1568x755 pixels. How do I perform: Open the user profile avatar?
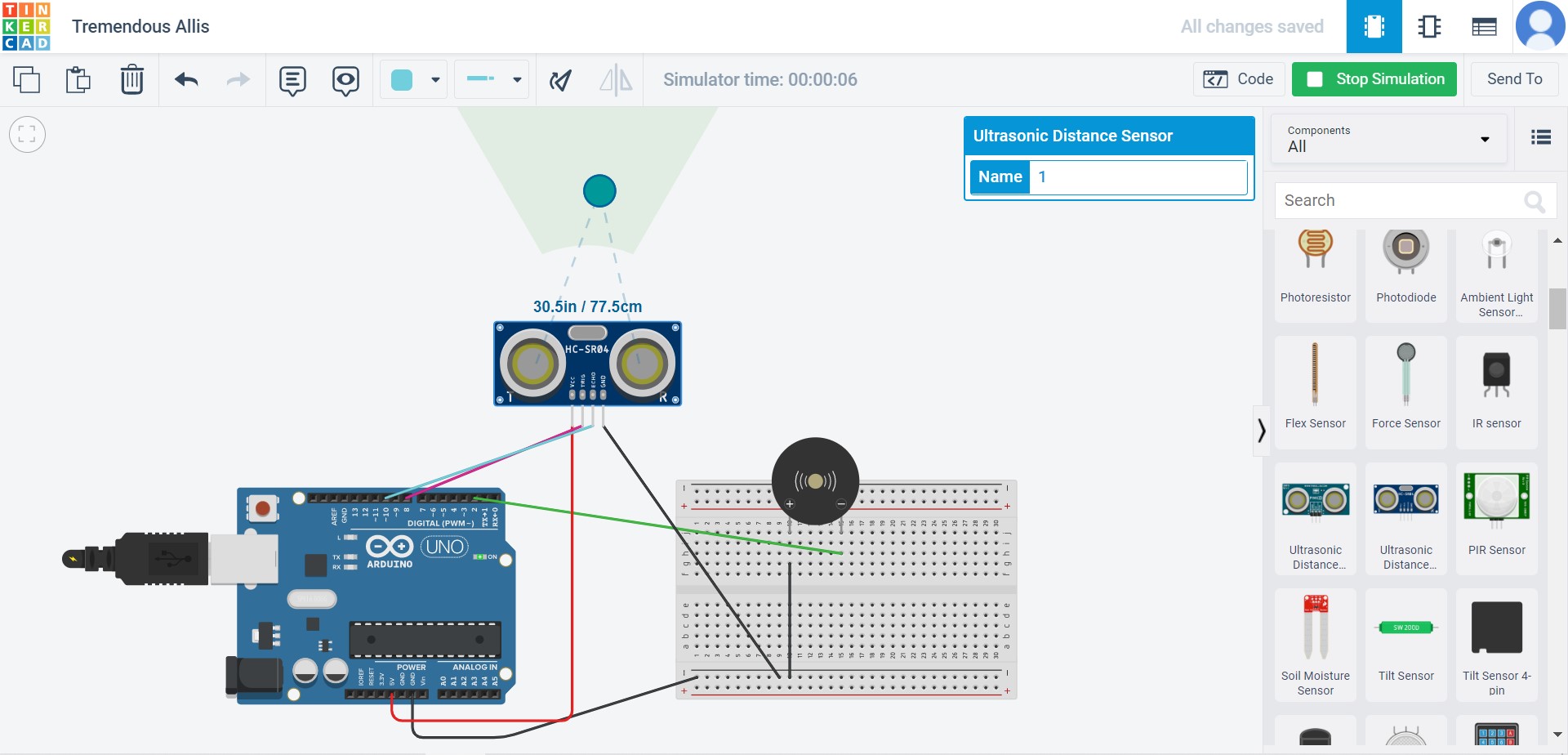click(1540, 25)
